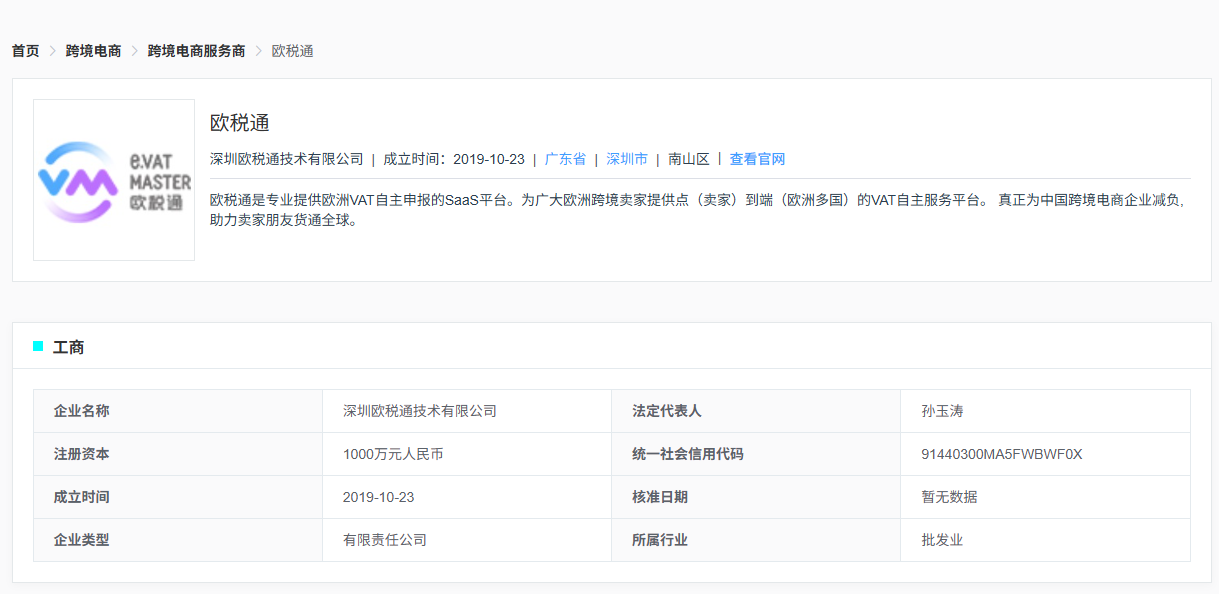Click 深圳欧税通技术有限公司 table value

(420, 411)
